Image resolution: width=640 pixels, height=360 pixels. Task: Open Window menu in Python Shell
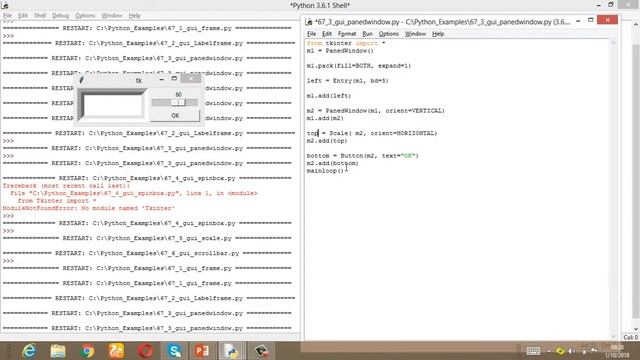pos(112,16)
